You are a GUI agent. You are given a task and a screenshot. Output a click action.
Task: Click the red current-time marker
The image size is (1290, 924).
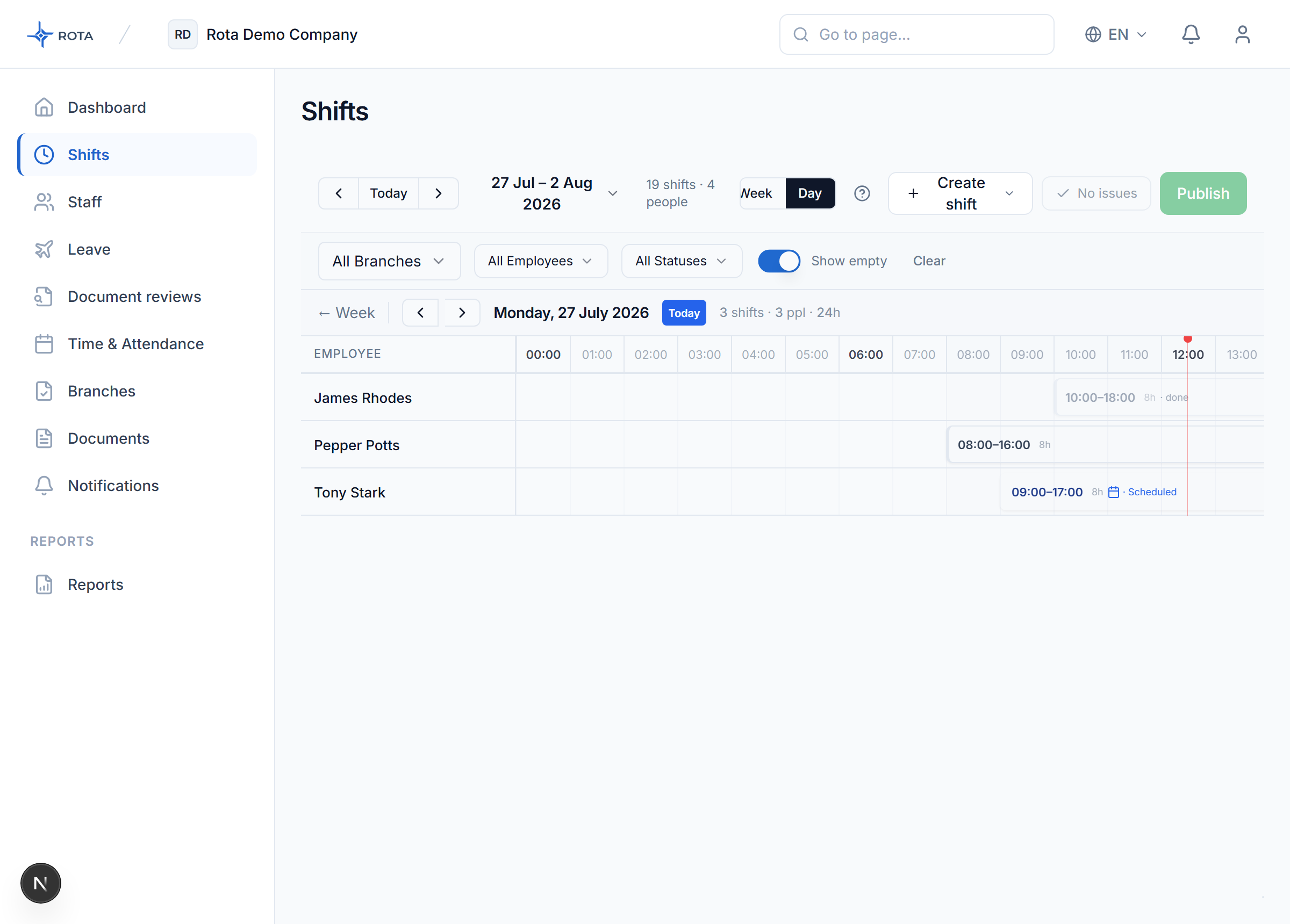click(1187, 340)
